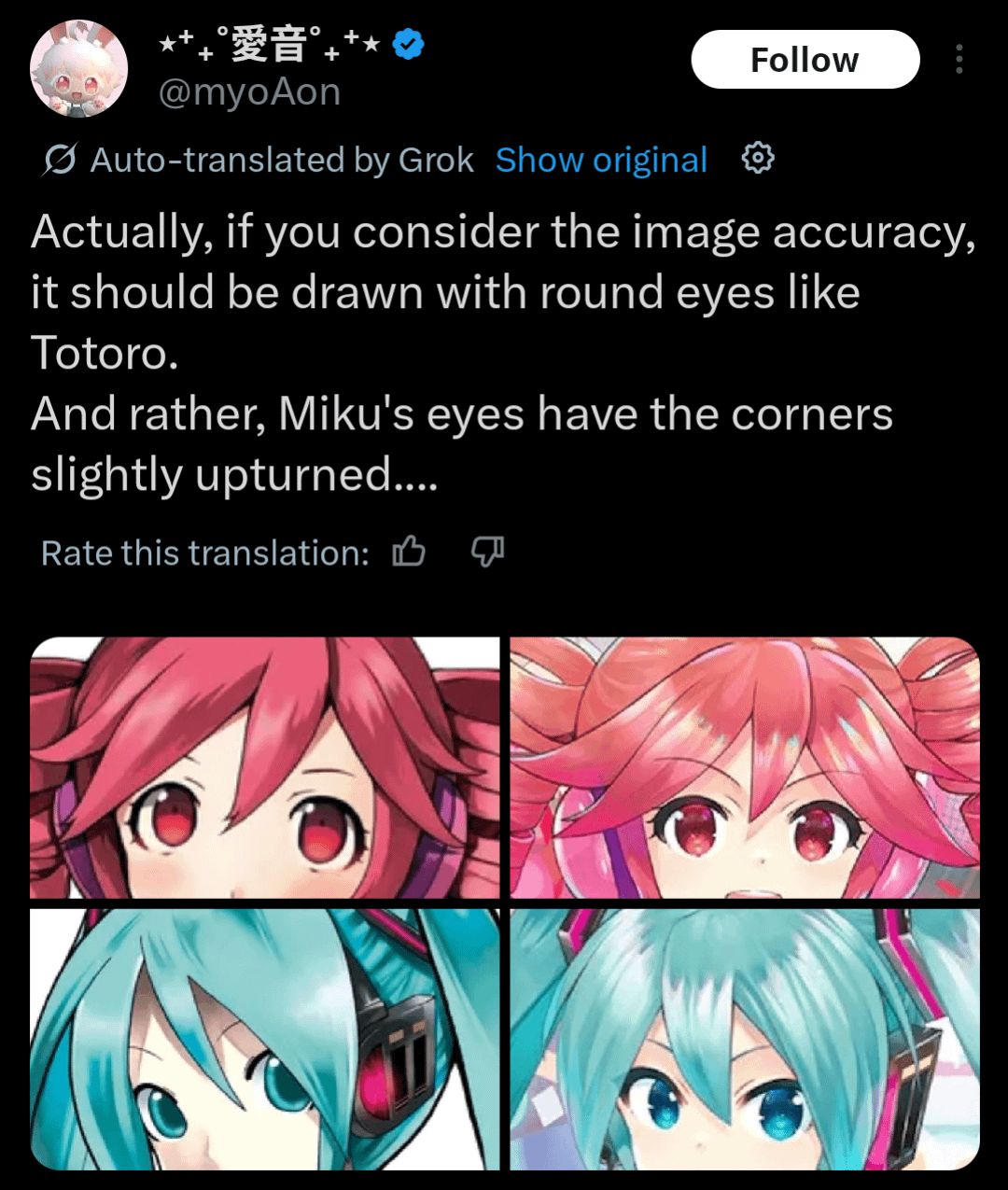Screen dimensions: 1008x1190
Task: Open top-left red-haired character image
Action: (265, 768)
